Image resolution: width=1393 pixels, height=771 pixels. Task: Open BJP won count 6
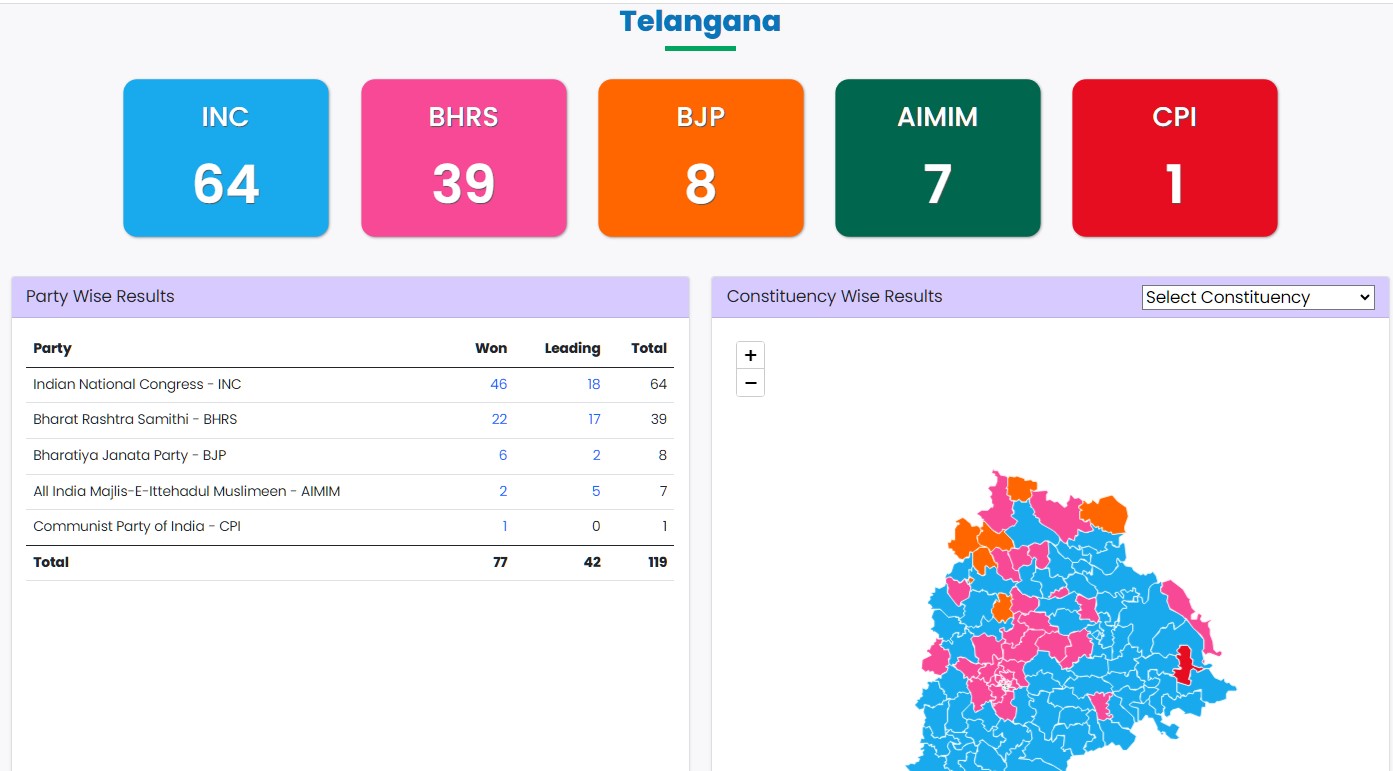point(503,455)
